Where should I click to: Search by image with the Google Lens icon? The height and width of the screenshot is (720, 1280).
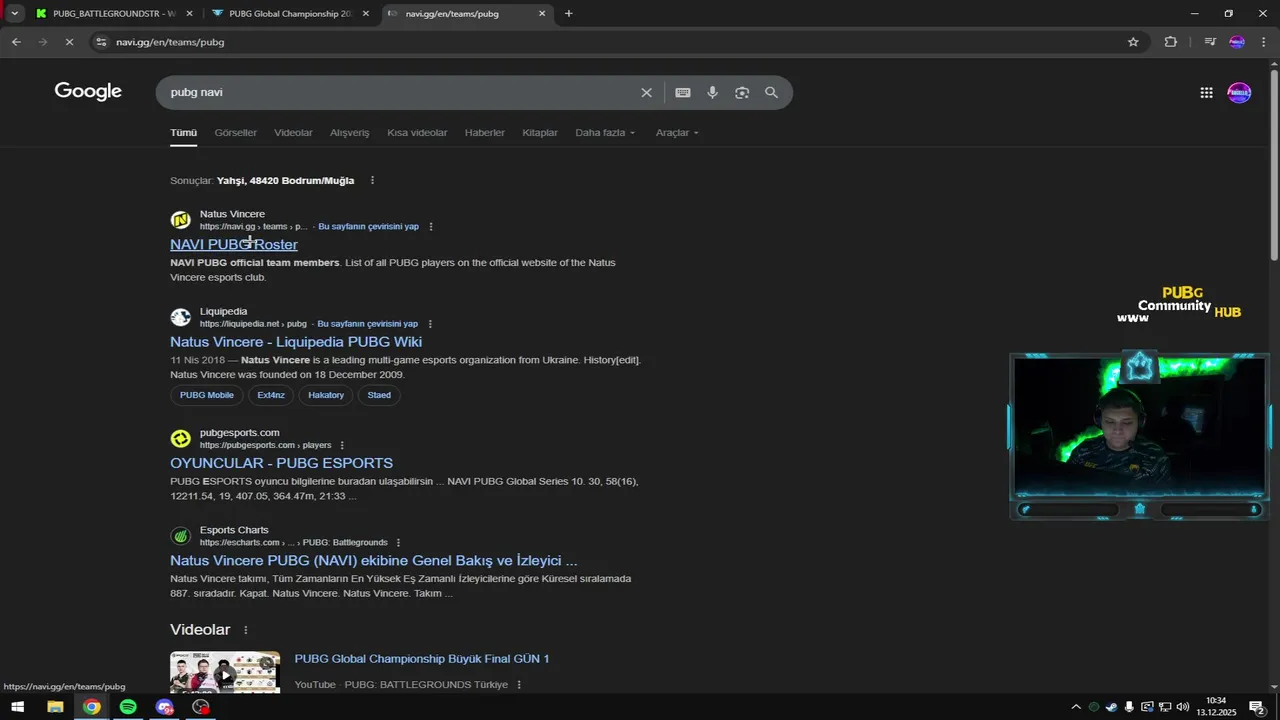click(x=742, y=93)
